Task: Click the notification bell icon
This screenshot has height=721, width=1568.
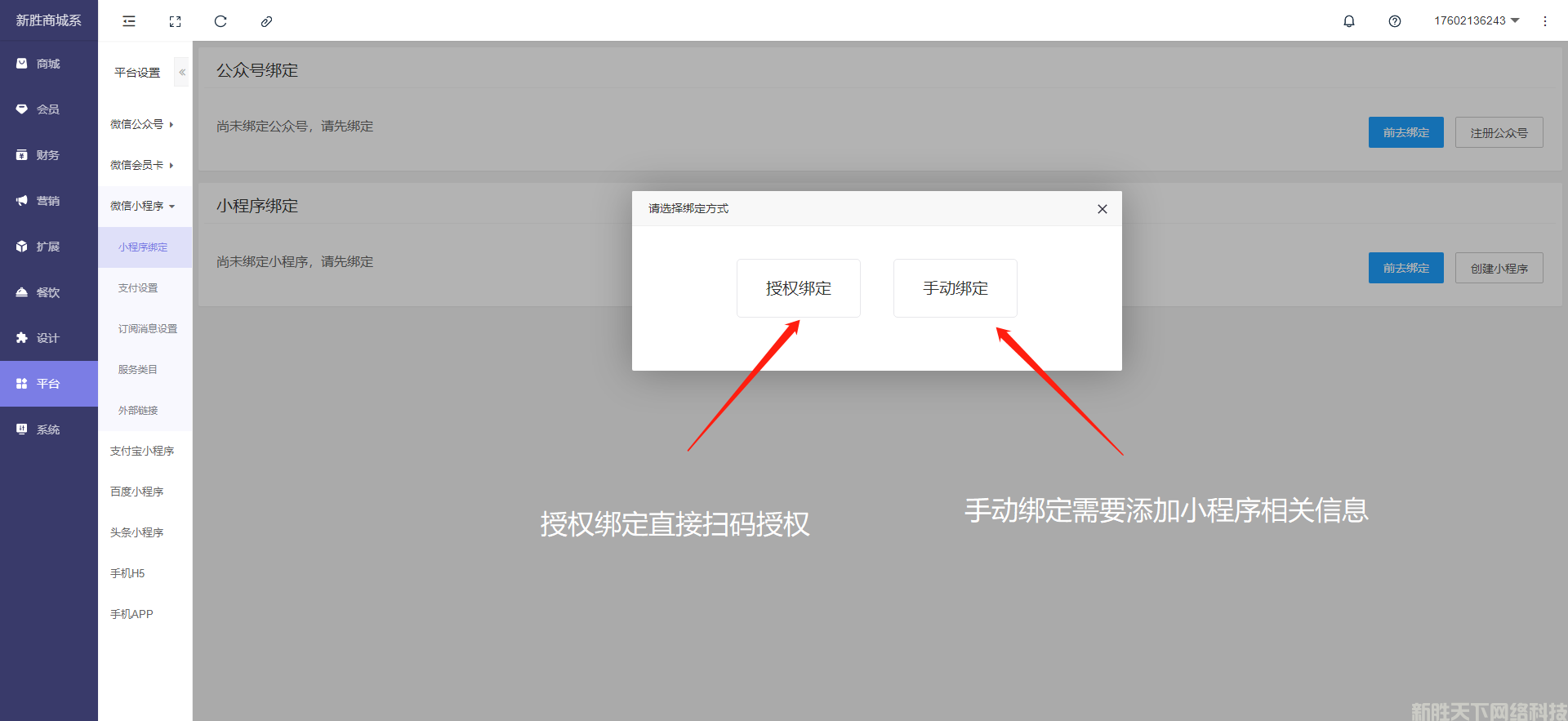Action: 1349,21
